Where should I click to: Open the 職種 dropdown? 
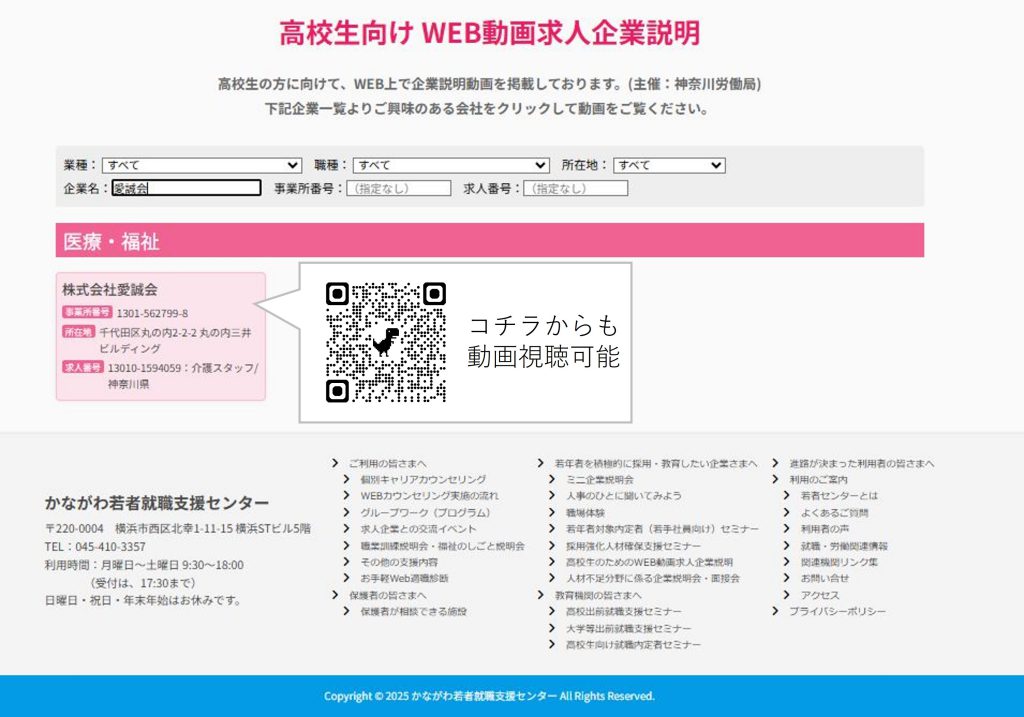pyautogui.click(x=450, y=165)
